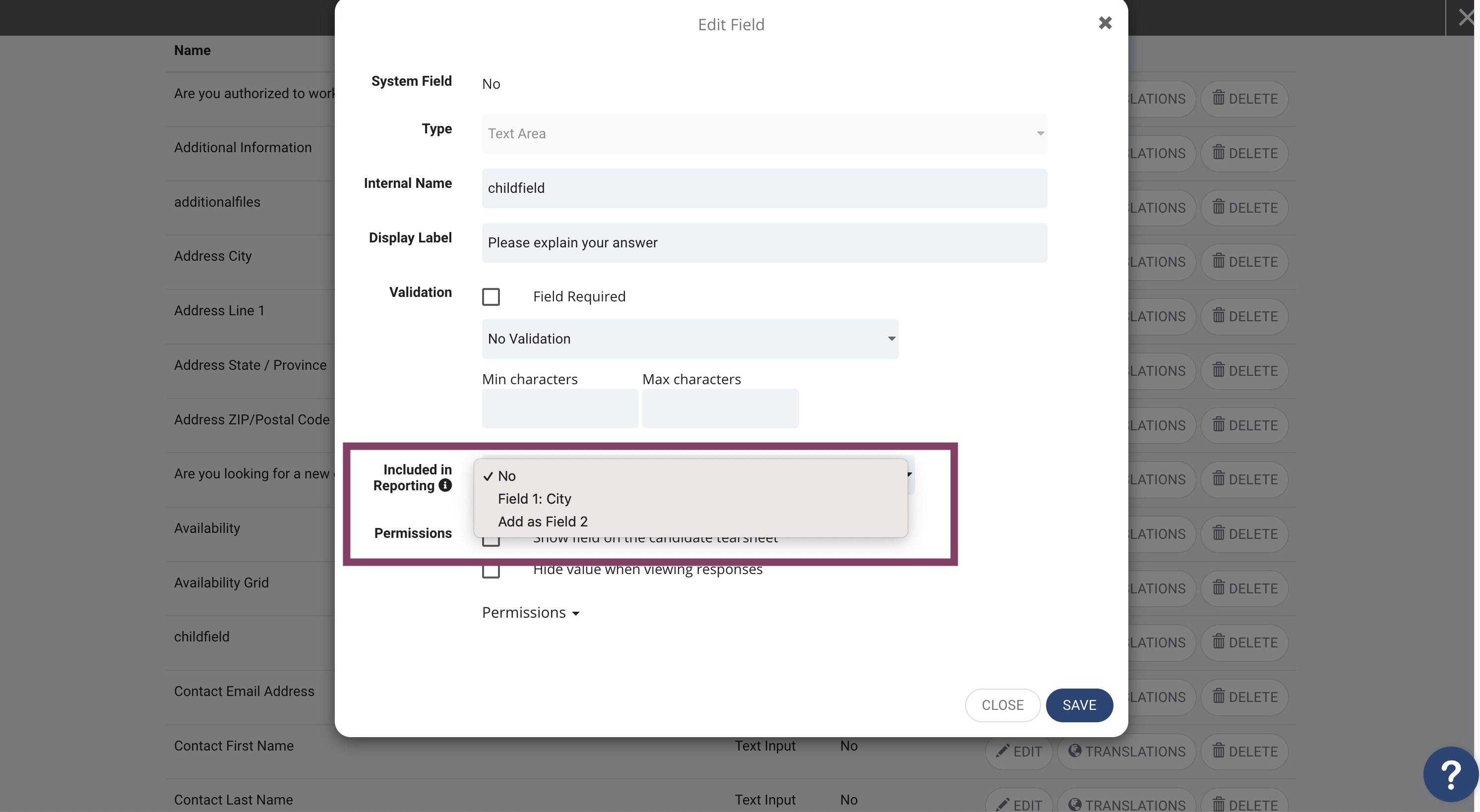The image size is (1480, 812).
Task: Click the No value in Contact First Name row
Action: coord(849,746)
